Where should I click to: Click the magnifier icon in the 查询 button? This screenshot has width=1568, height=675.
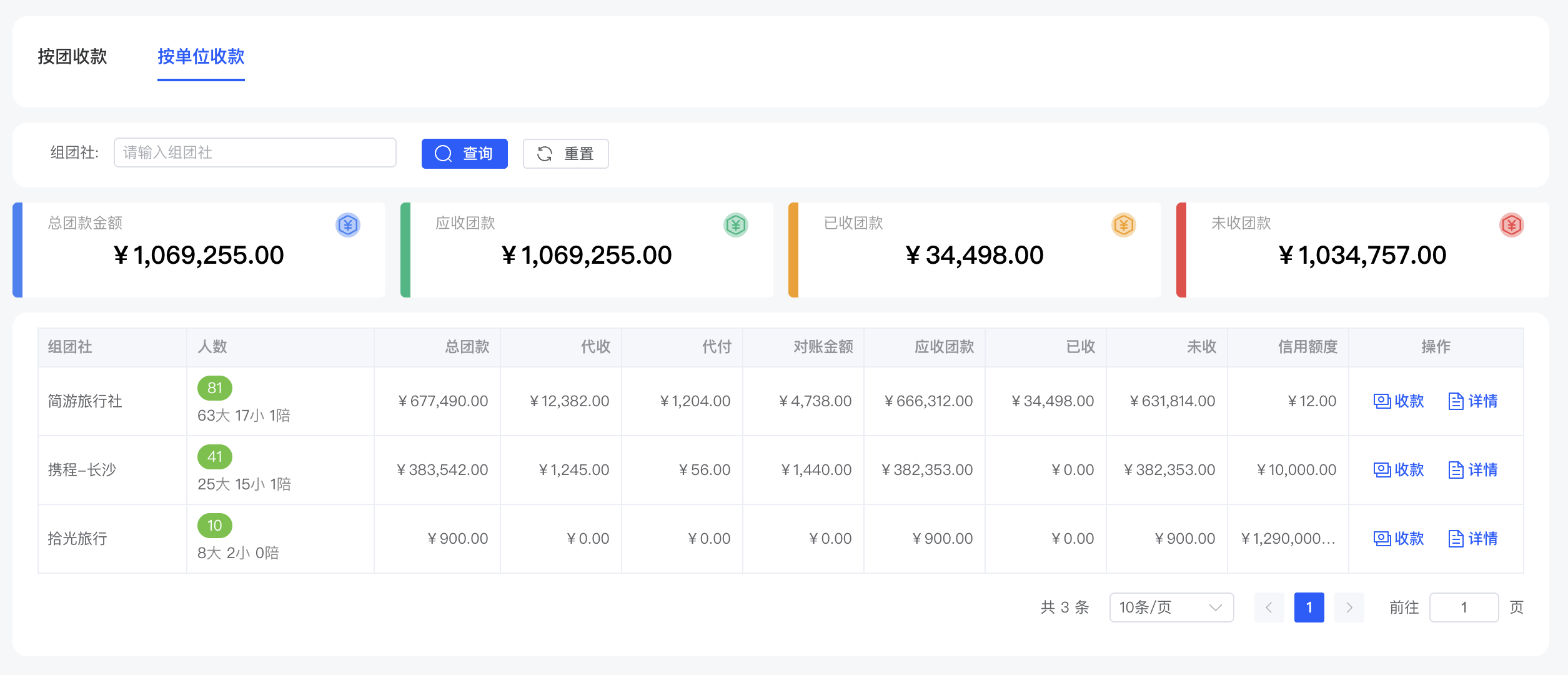444,153
